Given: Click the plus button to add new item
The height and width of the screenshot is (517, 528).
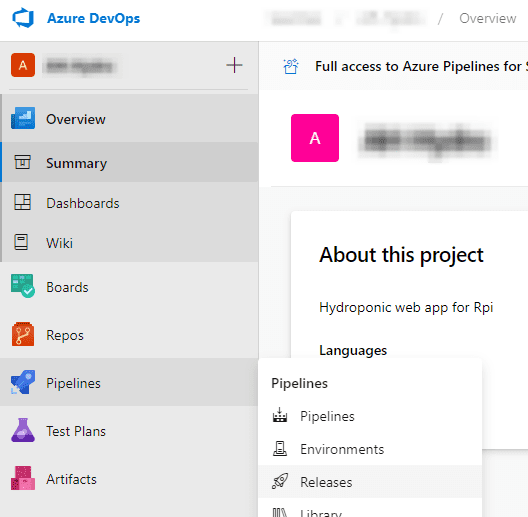Looking at the screenshot, I should coord(234,65).
